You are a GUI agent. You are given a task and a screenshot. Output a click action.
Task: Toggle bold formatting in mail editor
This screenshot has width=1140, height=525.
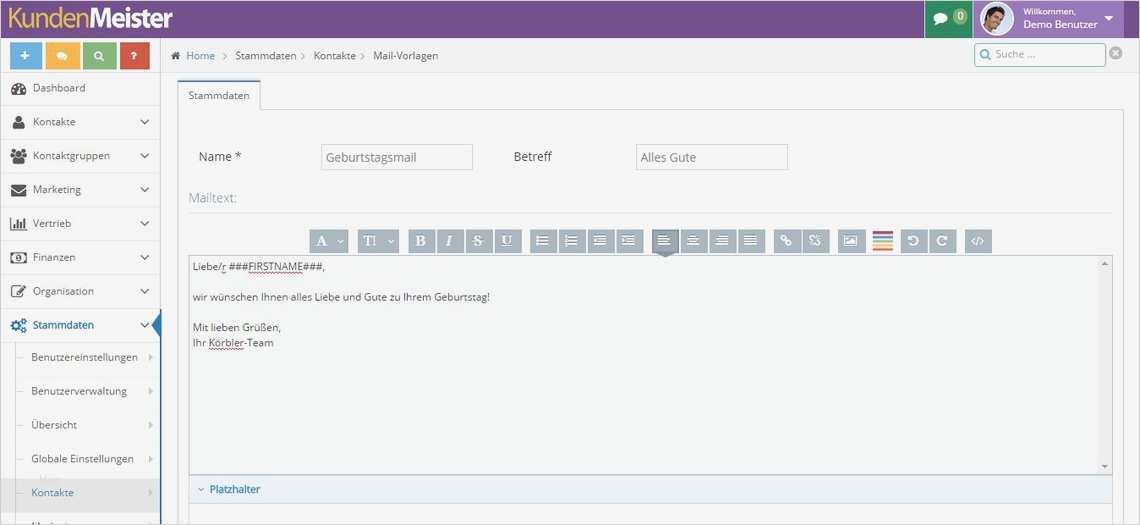421,241
